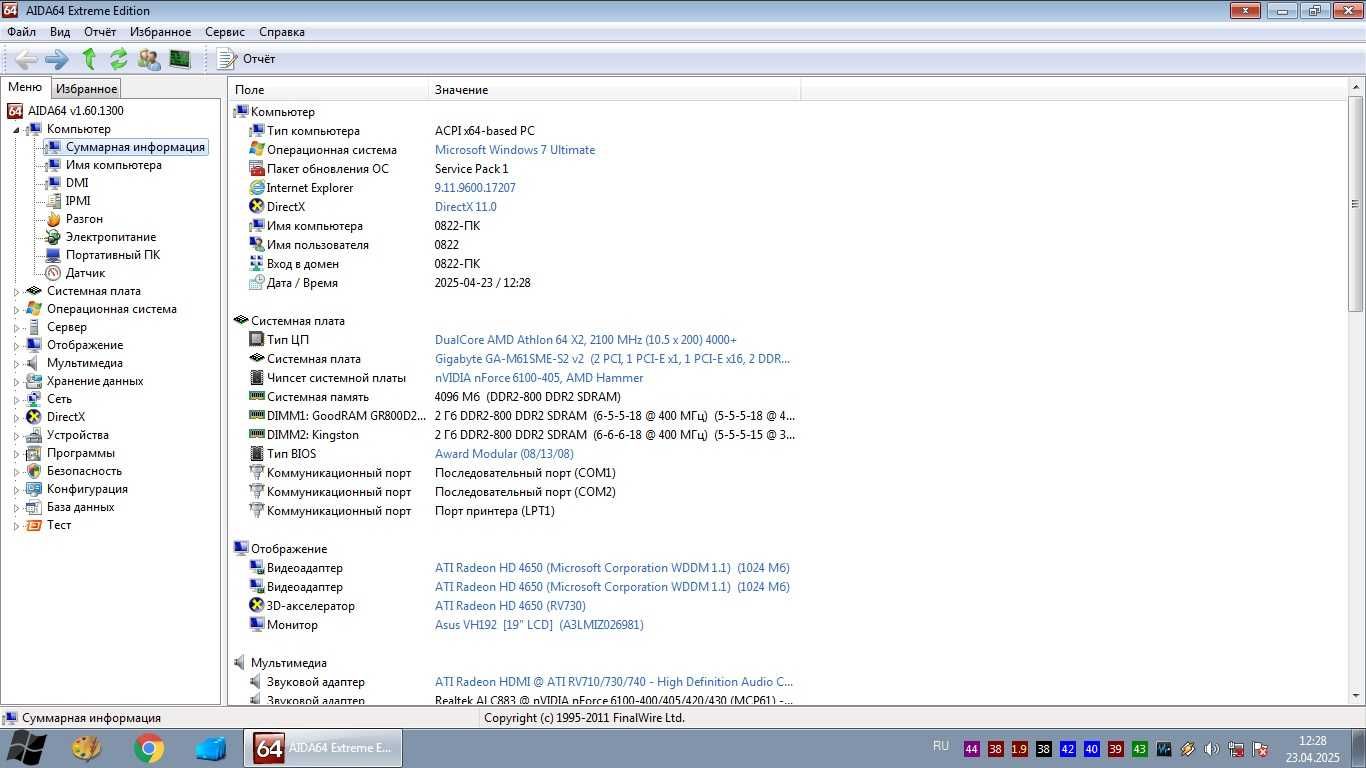Select Суммарная информация in the tree

coord(135,147)
